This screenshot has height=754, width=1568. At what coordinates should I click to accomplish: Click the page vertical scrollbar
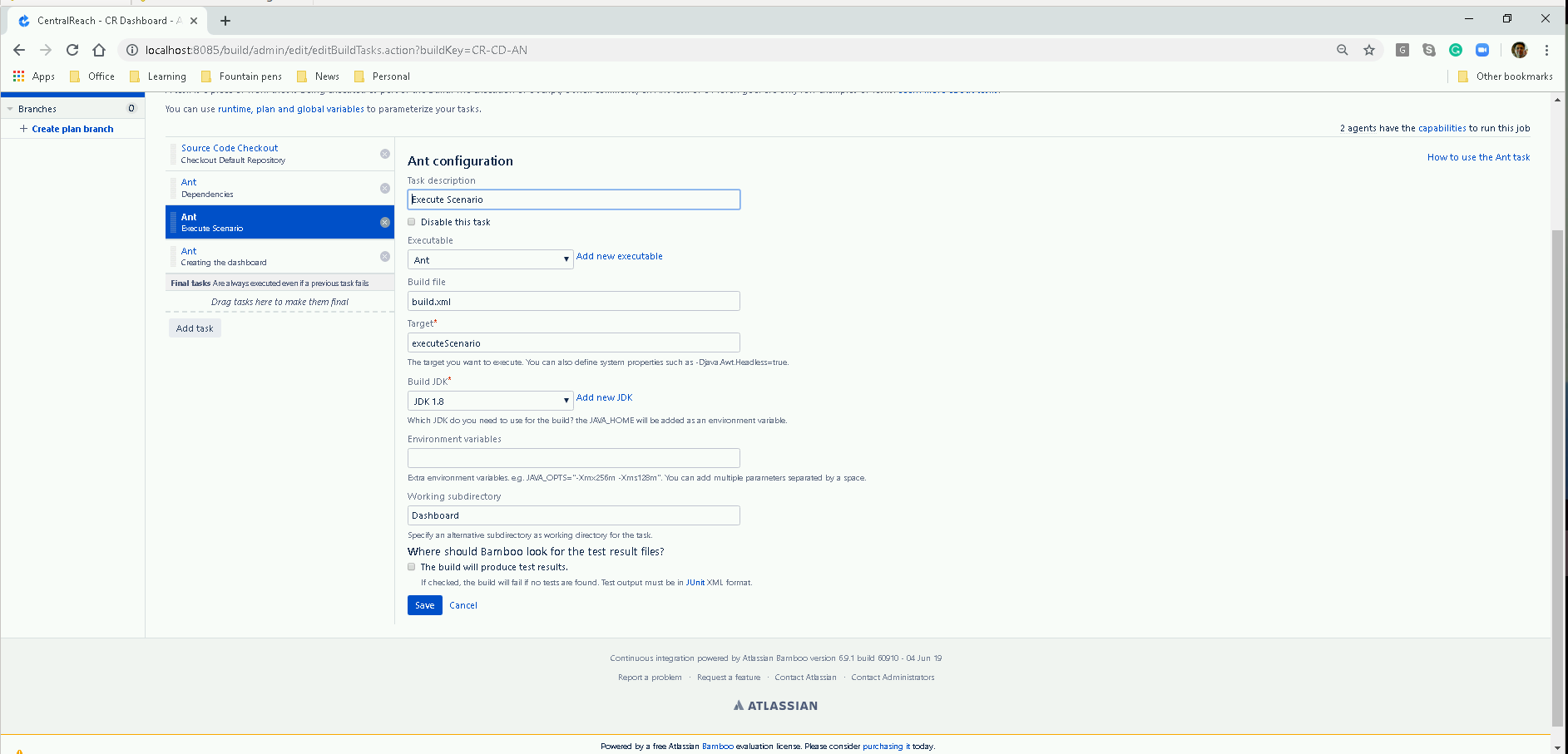pyautogui.click(x=1557, y=416)
